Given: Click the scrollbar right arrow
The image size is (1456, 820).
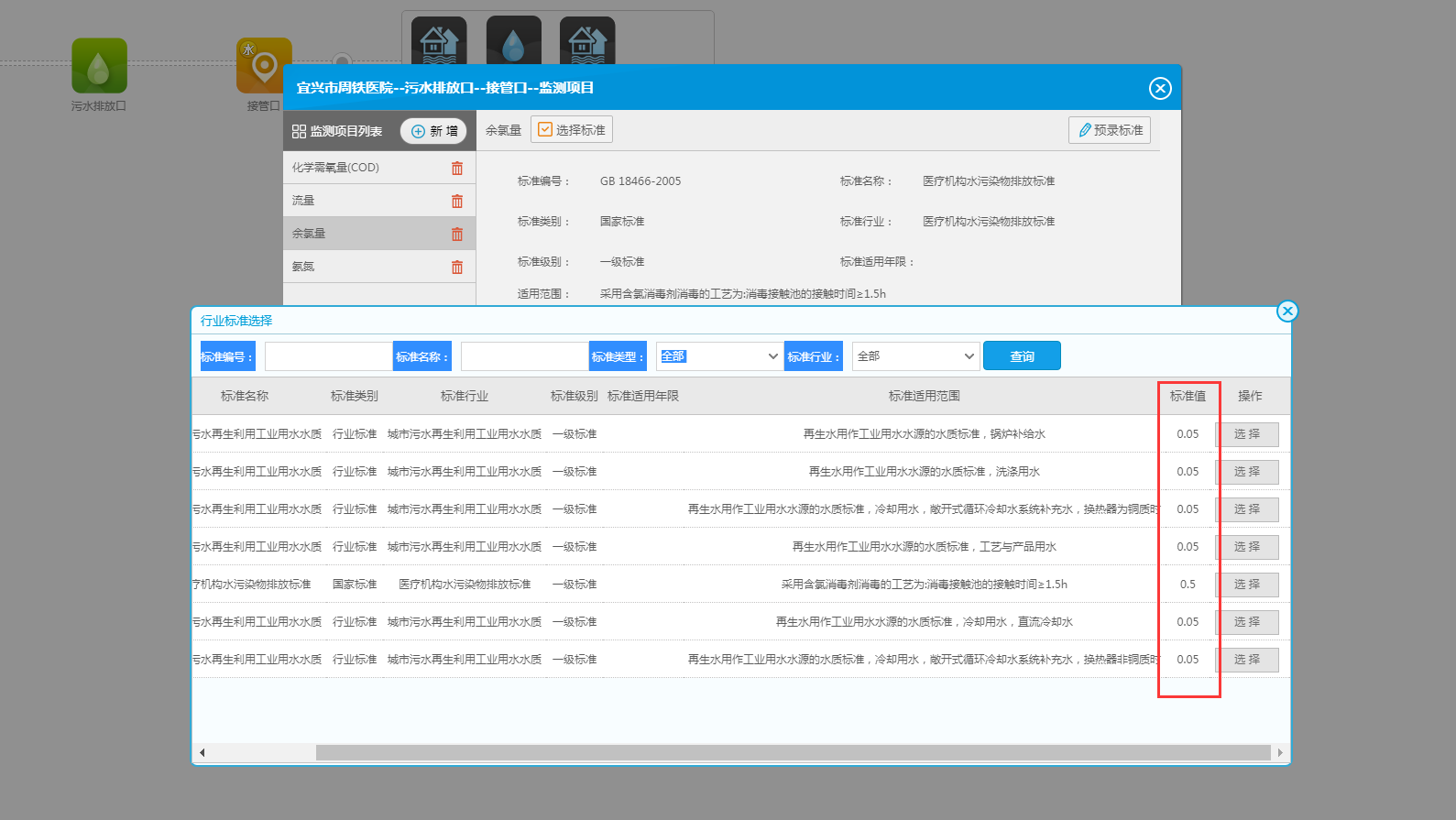Looking at the screenshot, I should pyautogui.click(x=1280, y=753).
